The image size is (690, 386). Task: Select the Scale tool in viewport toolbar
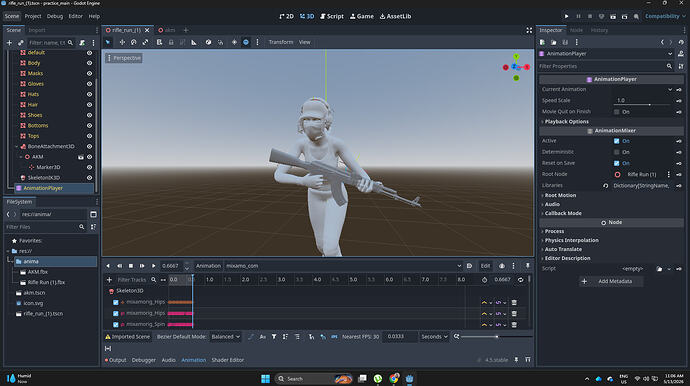[145, 42]
